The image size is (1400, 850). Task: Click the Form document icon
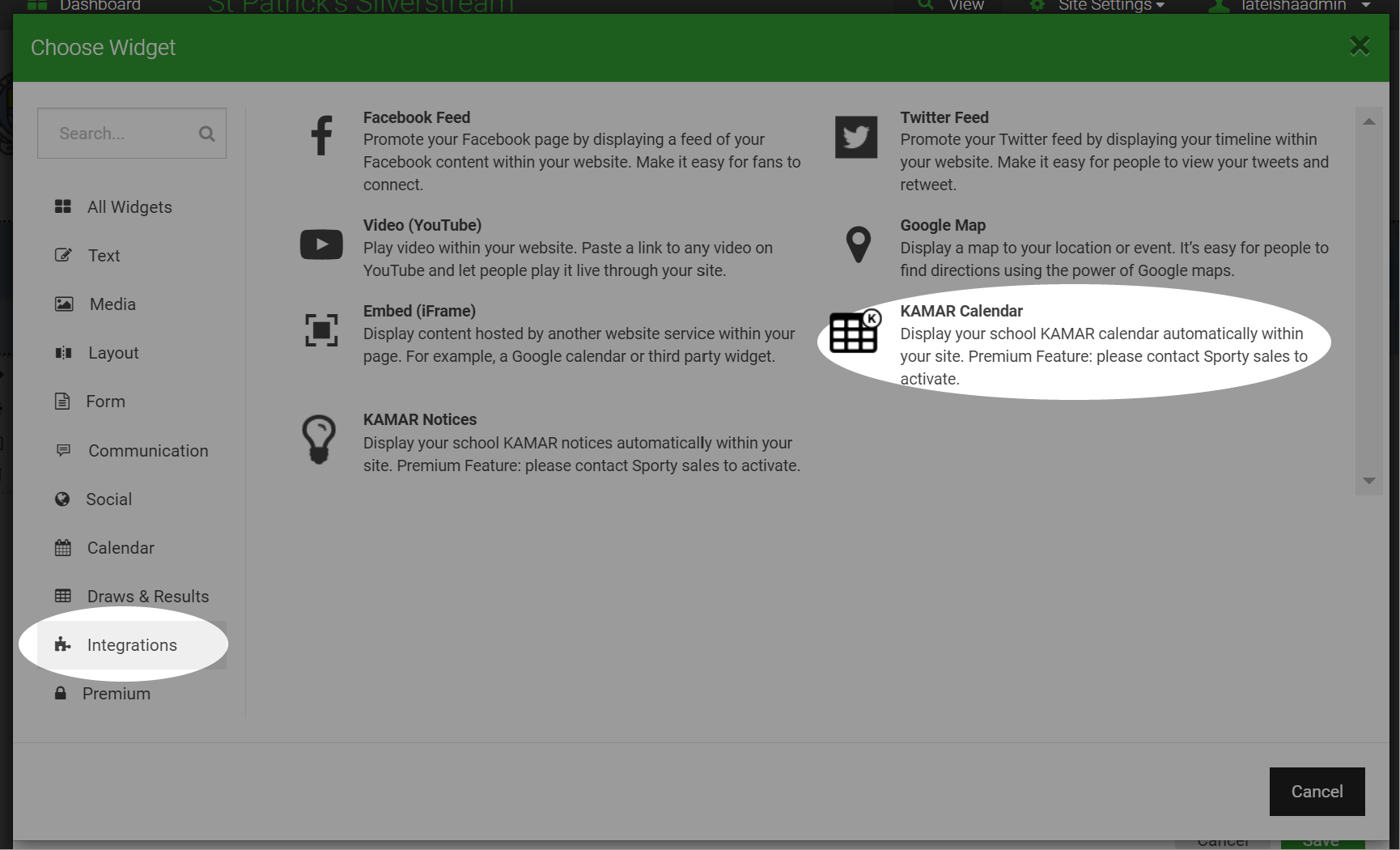click(x=62, y=401)
